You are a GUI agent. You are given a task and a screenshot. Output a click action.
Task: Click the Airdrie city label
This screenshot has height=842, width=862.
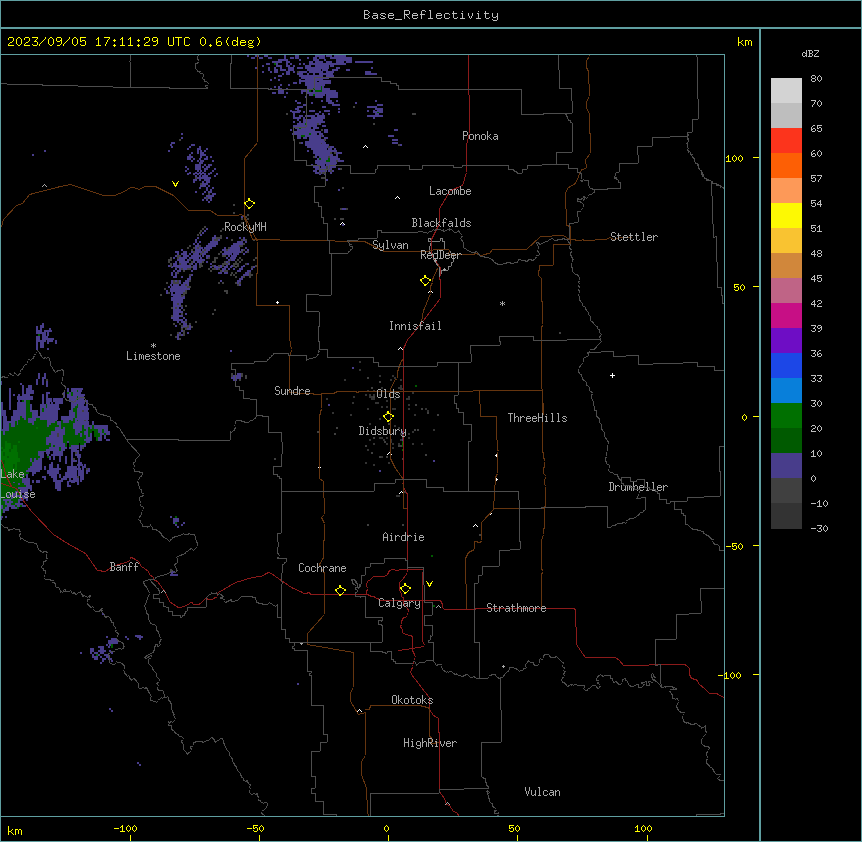coord(404,537)
